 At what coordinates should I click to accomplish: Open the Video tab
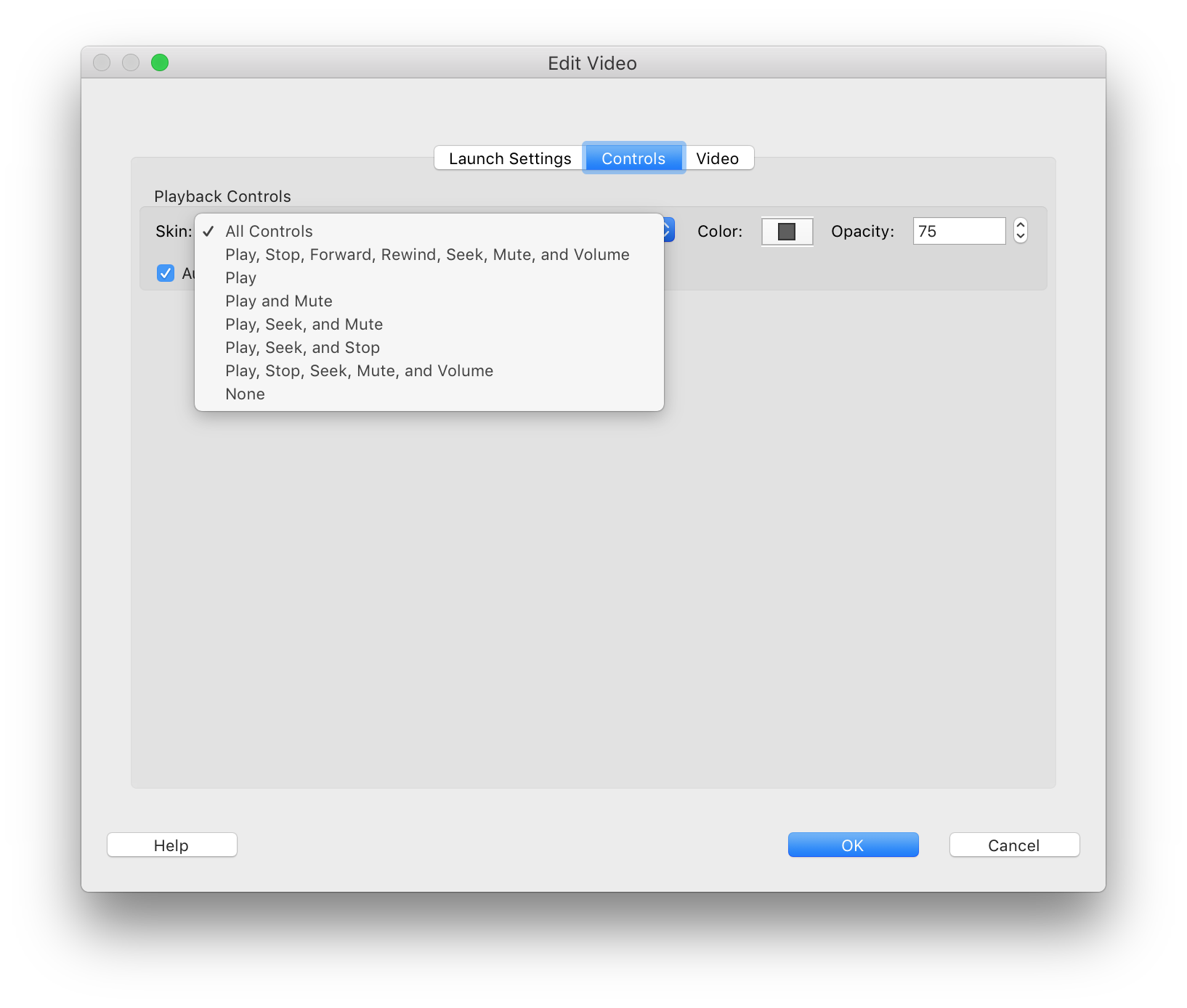click(717, 158)
